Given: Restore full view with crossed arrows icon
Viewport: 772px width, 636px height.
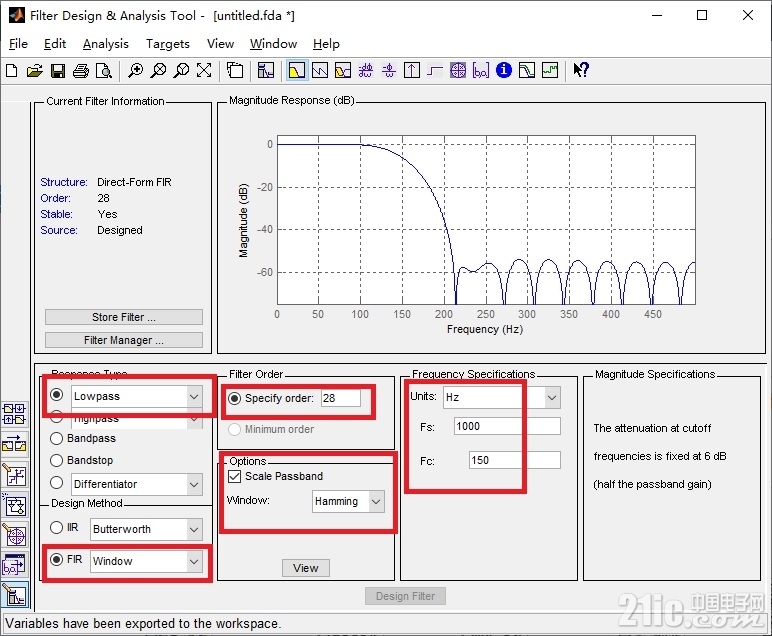Looking at the screenshot, I should (x=204, y=70).
